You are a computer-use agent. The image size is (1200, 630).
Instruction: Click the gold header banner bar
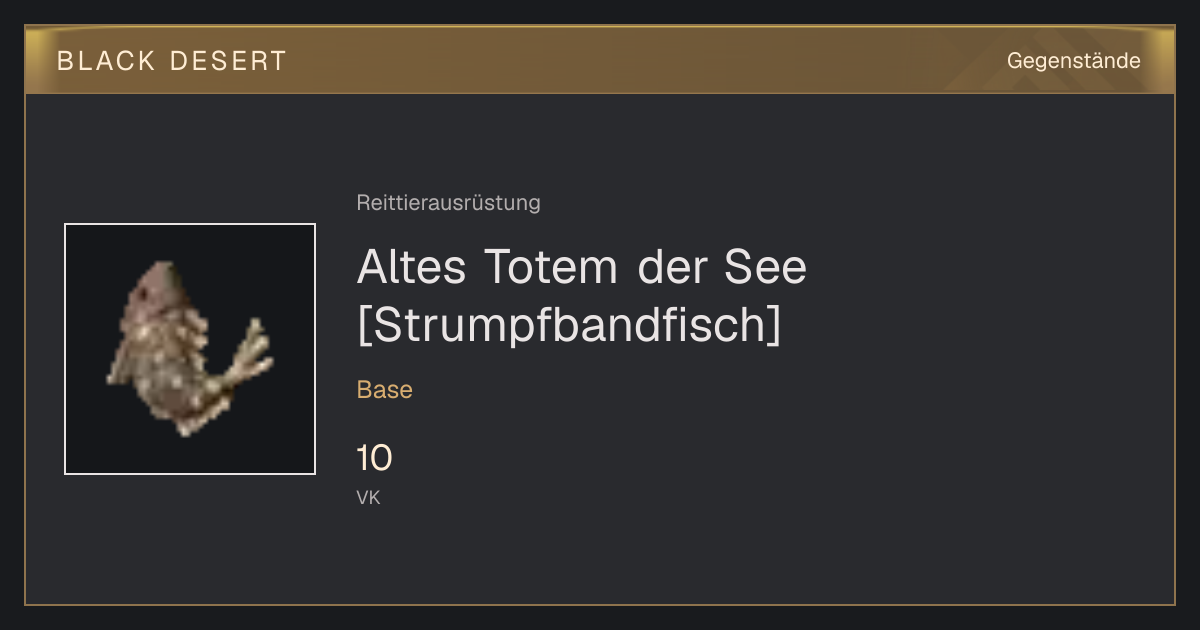point(600,60)
